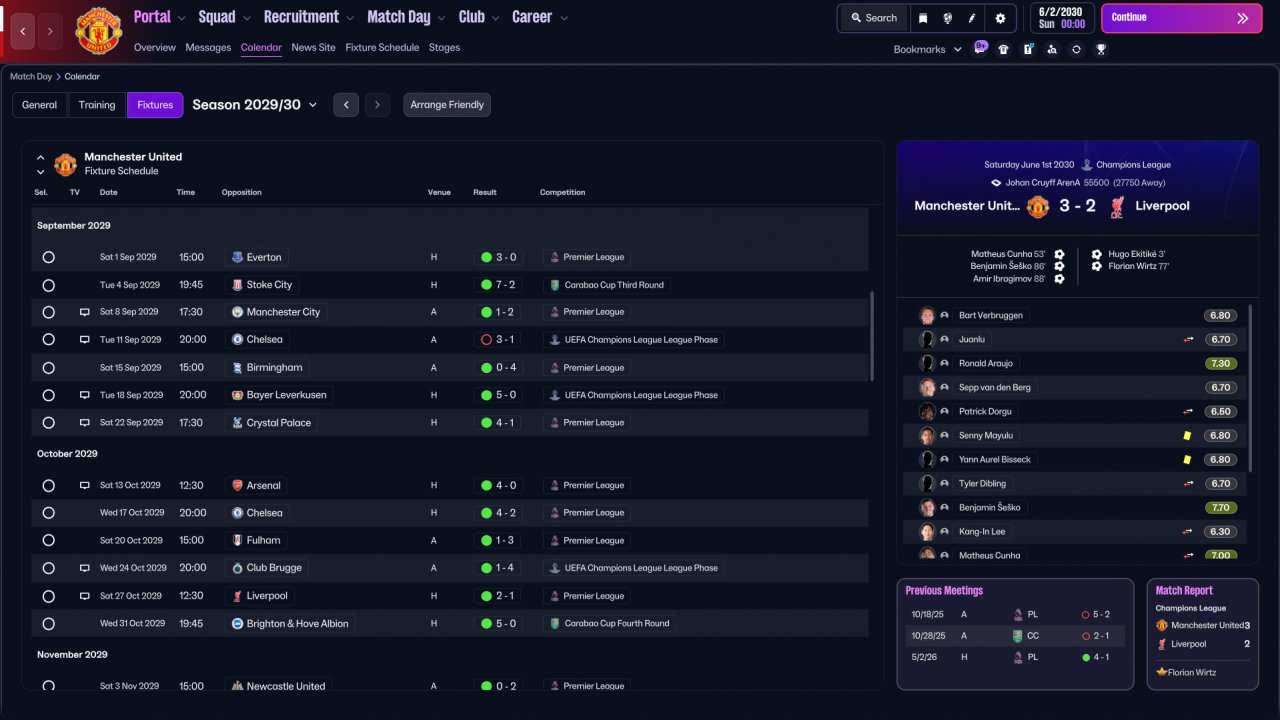Click the shirt icon in the bookmarks bar
This screenshot has height=720, width=1280.
(x=1004, y=49)
